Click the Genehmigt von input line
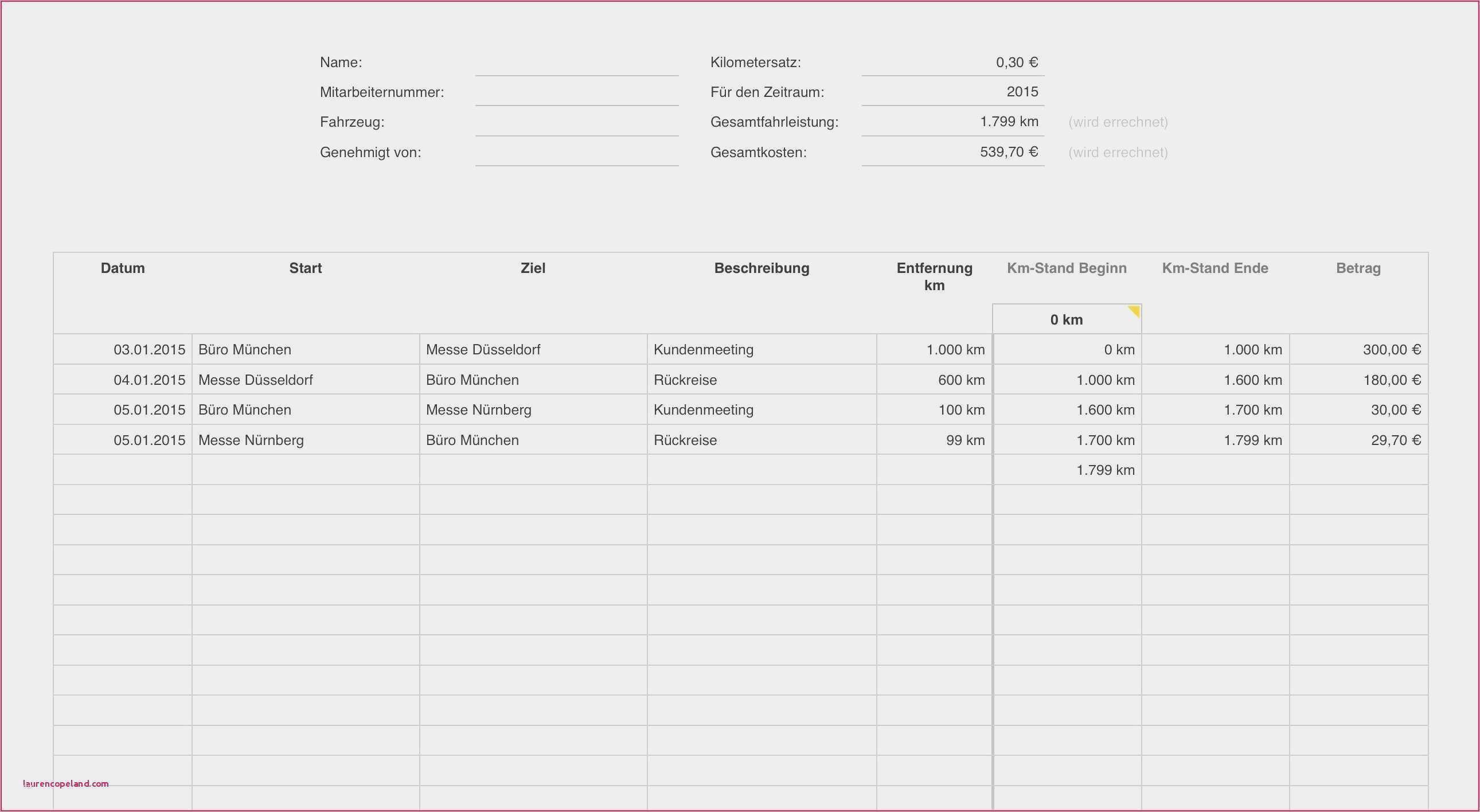 [x=577, y=161]
